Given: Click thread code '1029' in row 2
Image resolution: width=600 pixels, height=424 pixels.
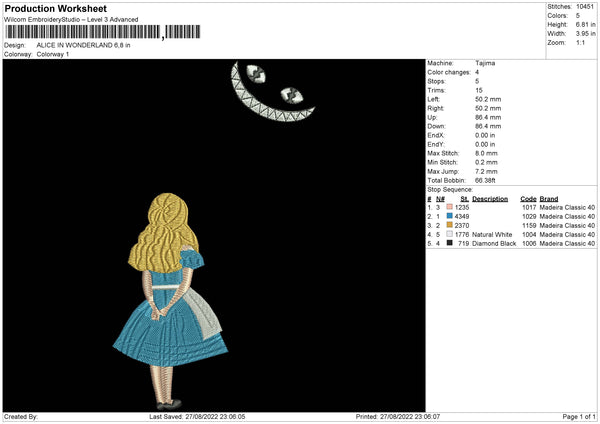Looking at the screenshot, I should (529, 217).
